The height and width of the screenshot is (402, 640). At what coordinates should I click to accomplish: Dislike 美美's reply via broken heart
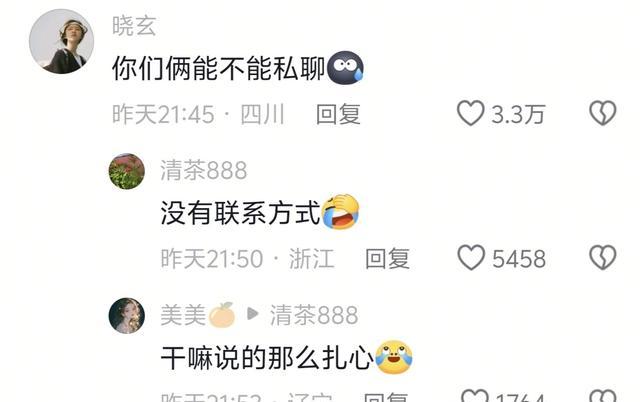(603, 395)
